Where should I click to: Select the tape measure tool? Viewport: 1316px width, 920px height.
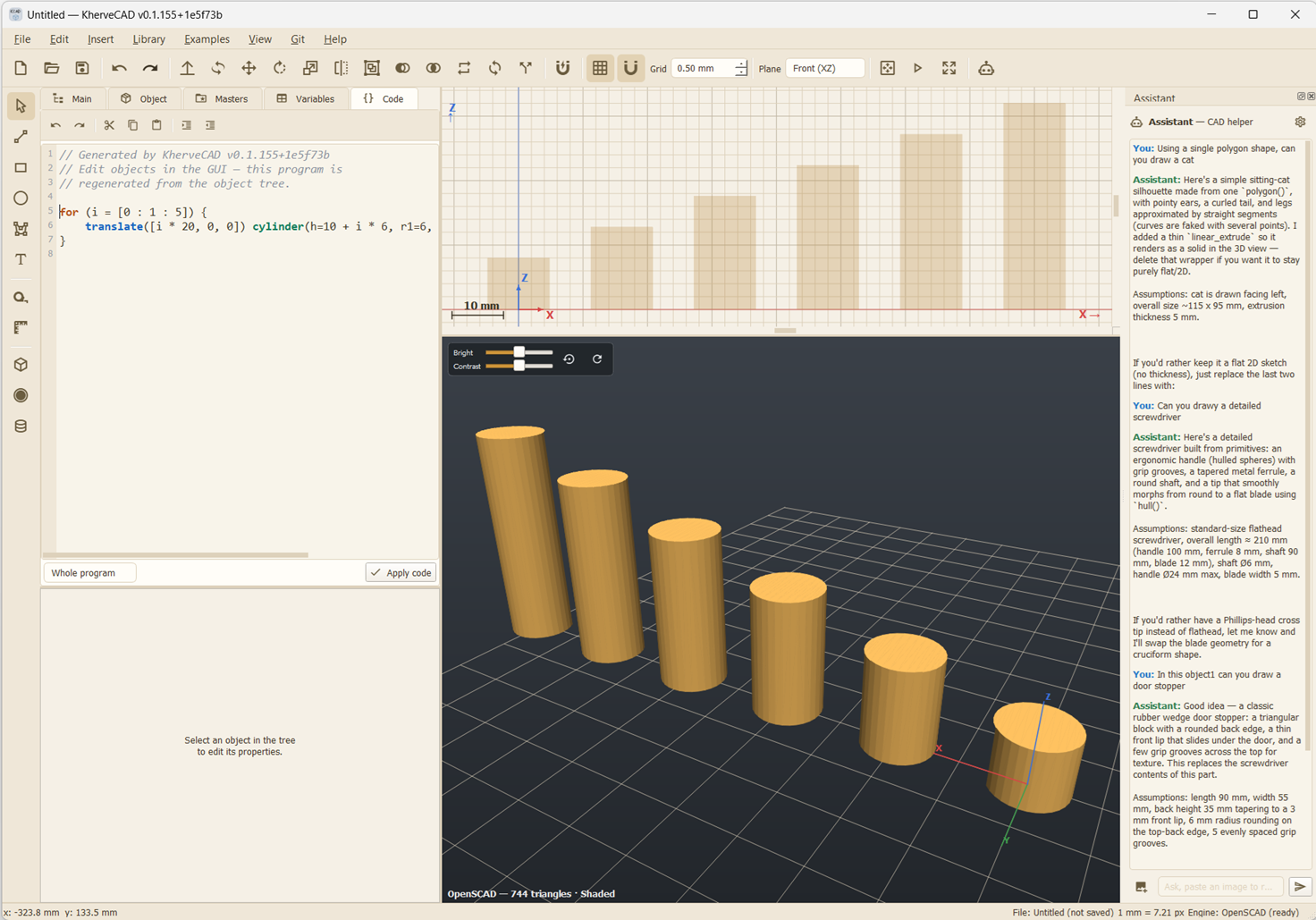pos(21,298)
